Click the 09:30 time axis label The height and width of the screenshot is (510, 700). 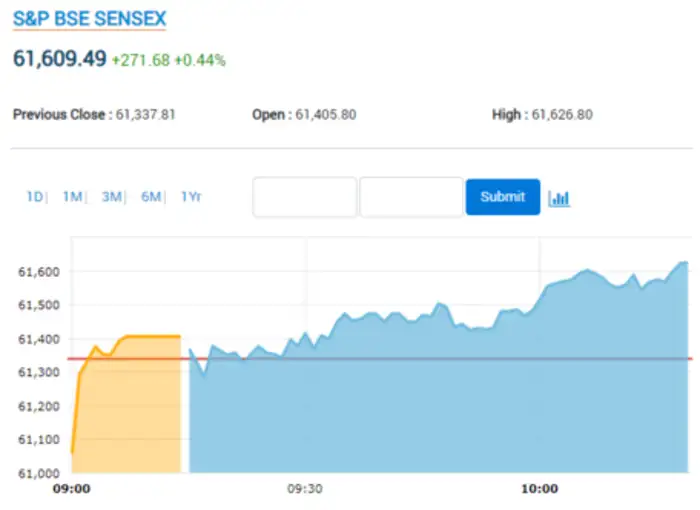[x=305, y=489]
